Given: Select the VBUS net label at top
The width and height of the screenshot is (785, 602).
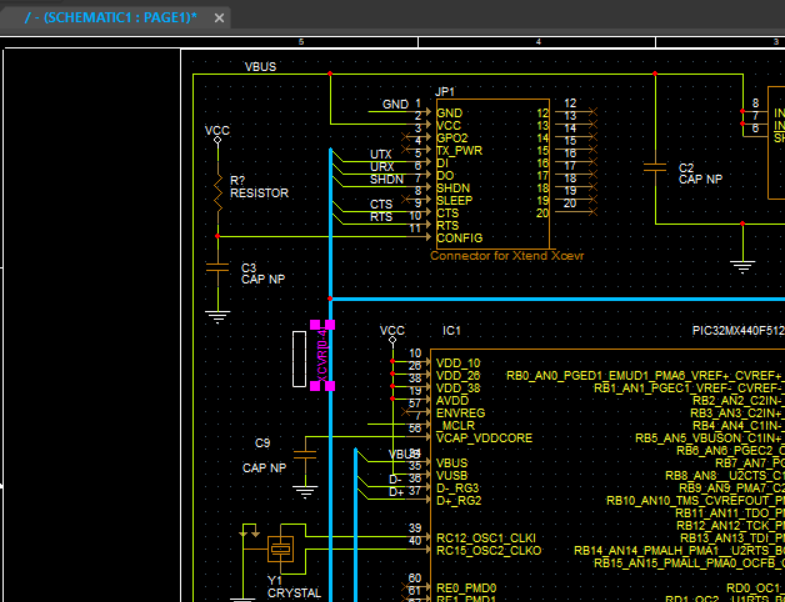Looking at the screenshot, I should pyautogui.click(x=260, y=67).
